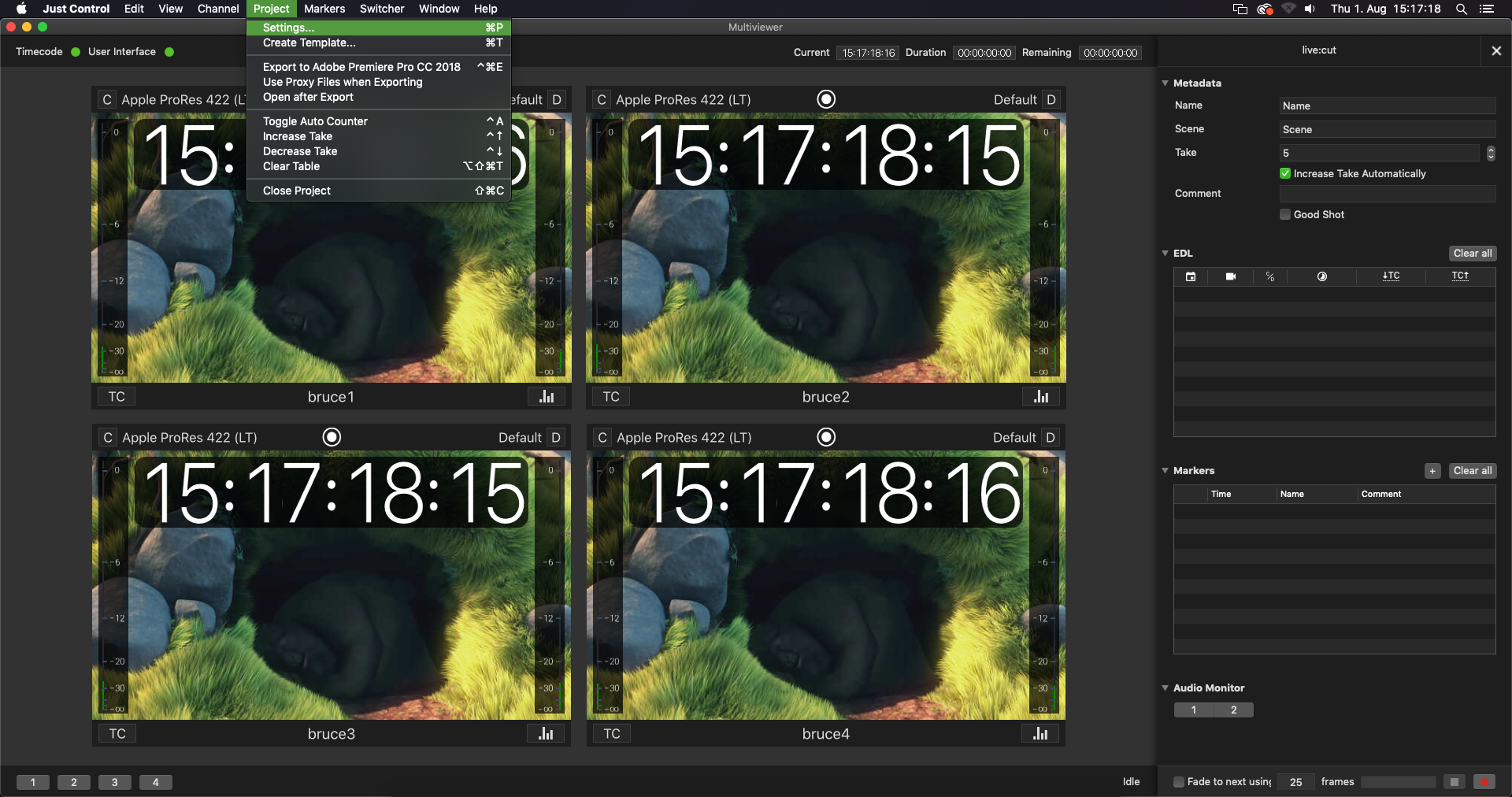Click the C codec button on bruce4

602,438
